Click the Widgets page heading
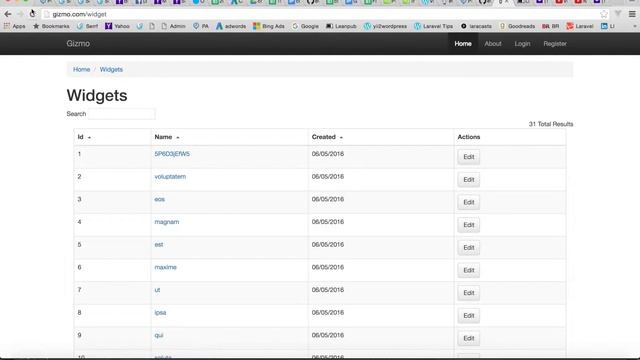Viewport: 640px width, 360px height. 97,96
